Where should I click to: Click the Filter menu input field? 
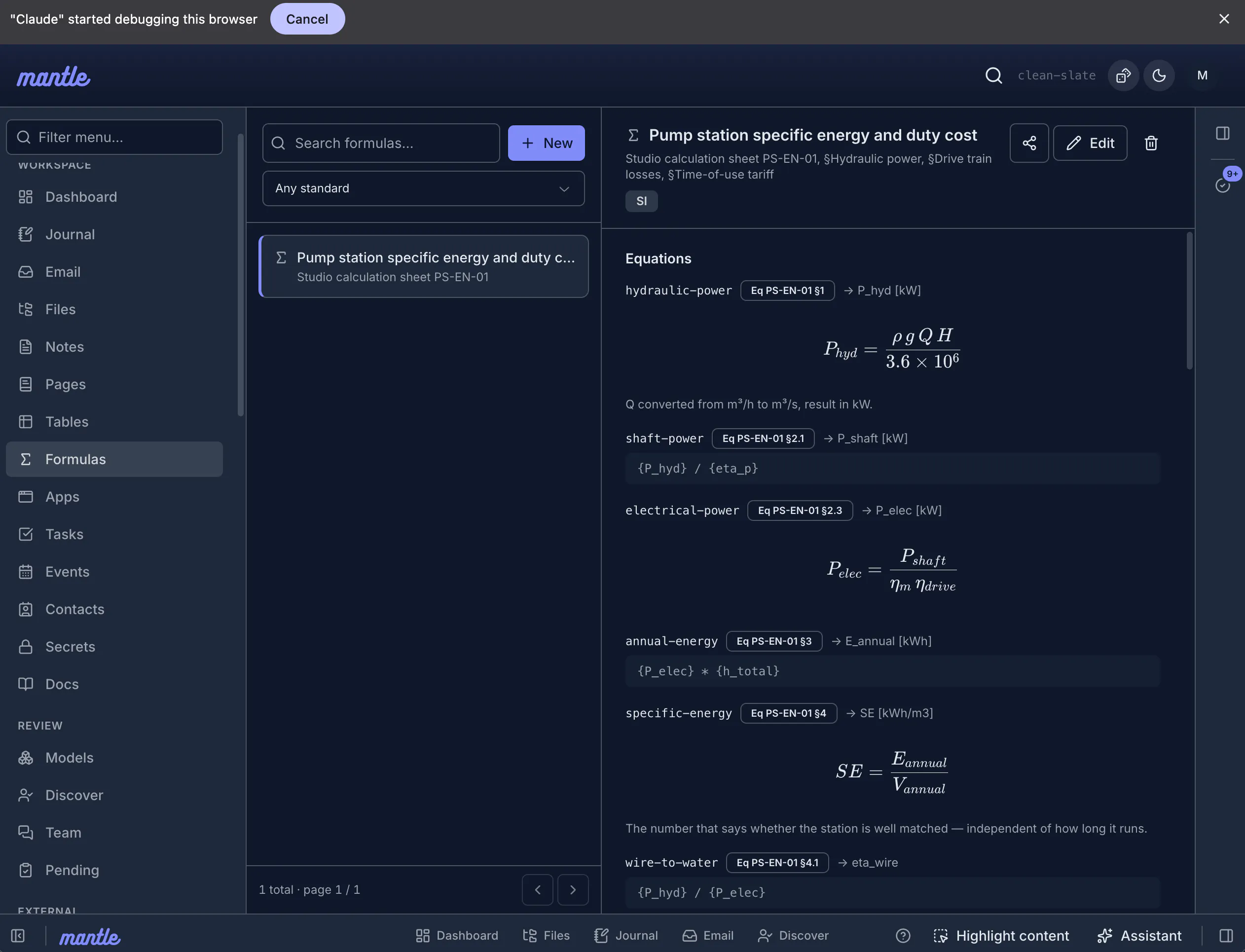click(114, 137)
